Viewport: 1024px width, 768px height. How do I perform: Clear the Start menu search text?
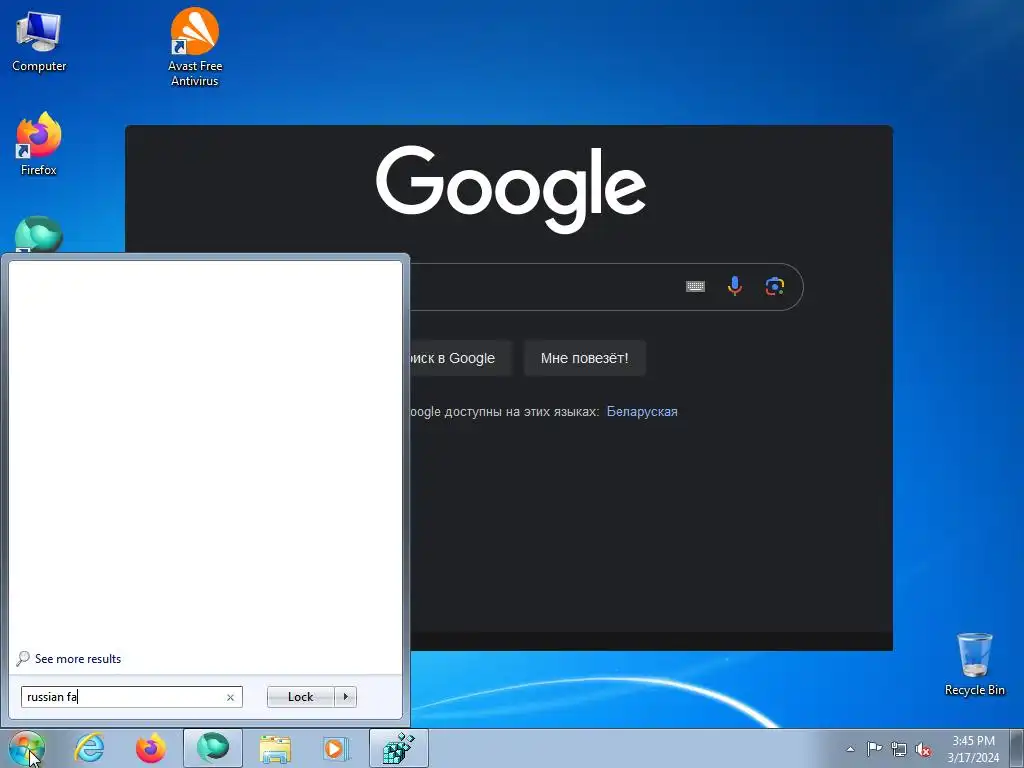(x=230, y=697)
